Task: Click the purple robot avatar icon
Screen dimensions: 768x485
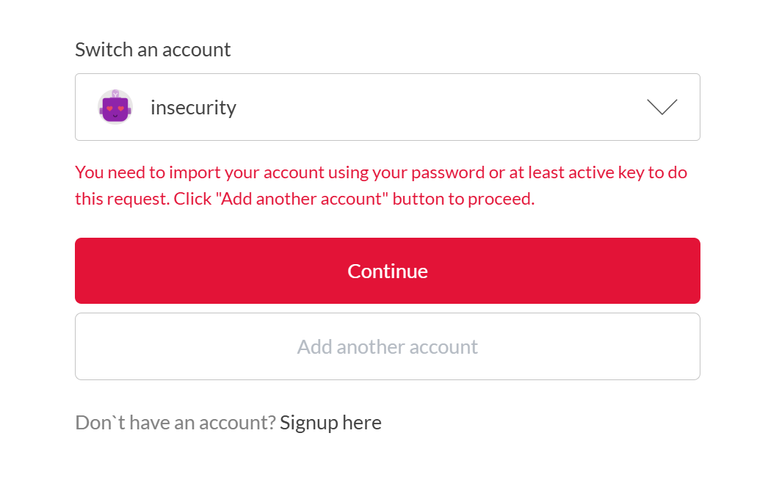Action: coord(115,107)
